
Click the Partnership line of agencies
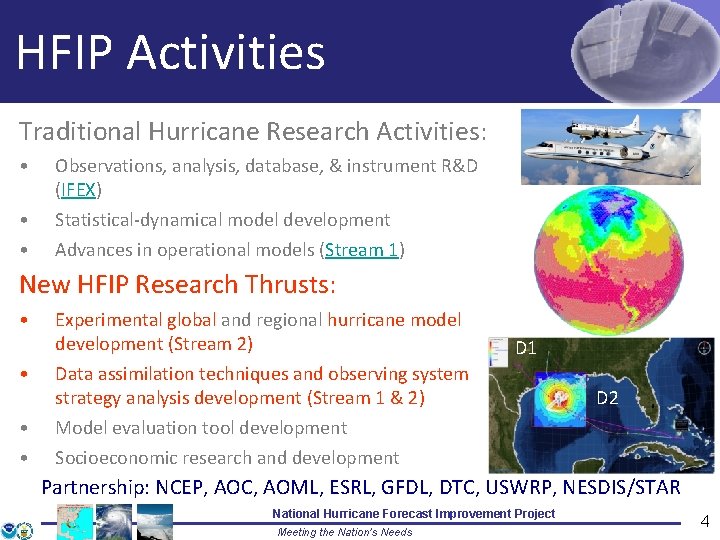pyautogui.click(x=361, y=487)
